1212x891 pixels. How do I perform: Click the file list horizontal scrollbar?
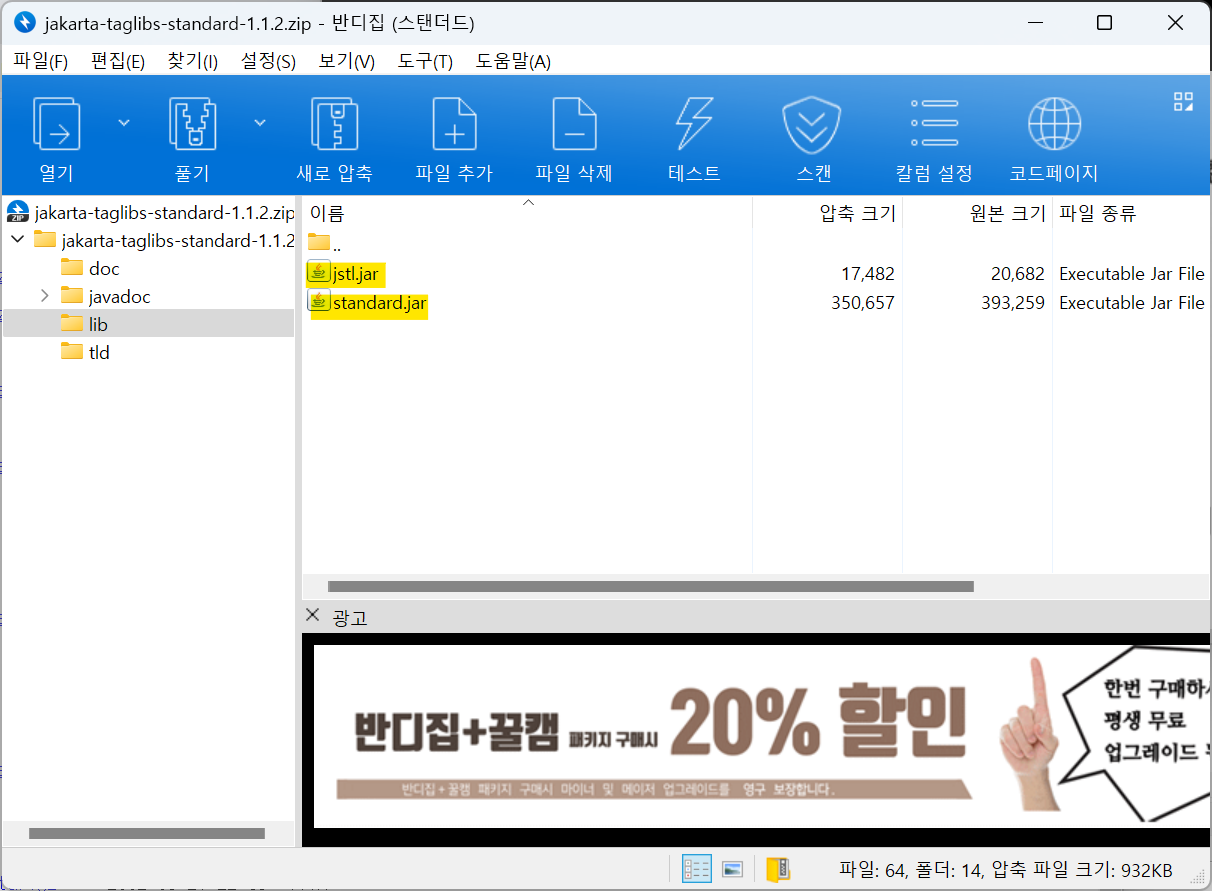[x=651, y=586]
